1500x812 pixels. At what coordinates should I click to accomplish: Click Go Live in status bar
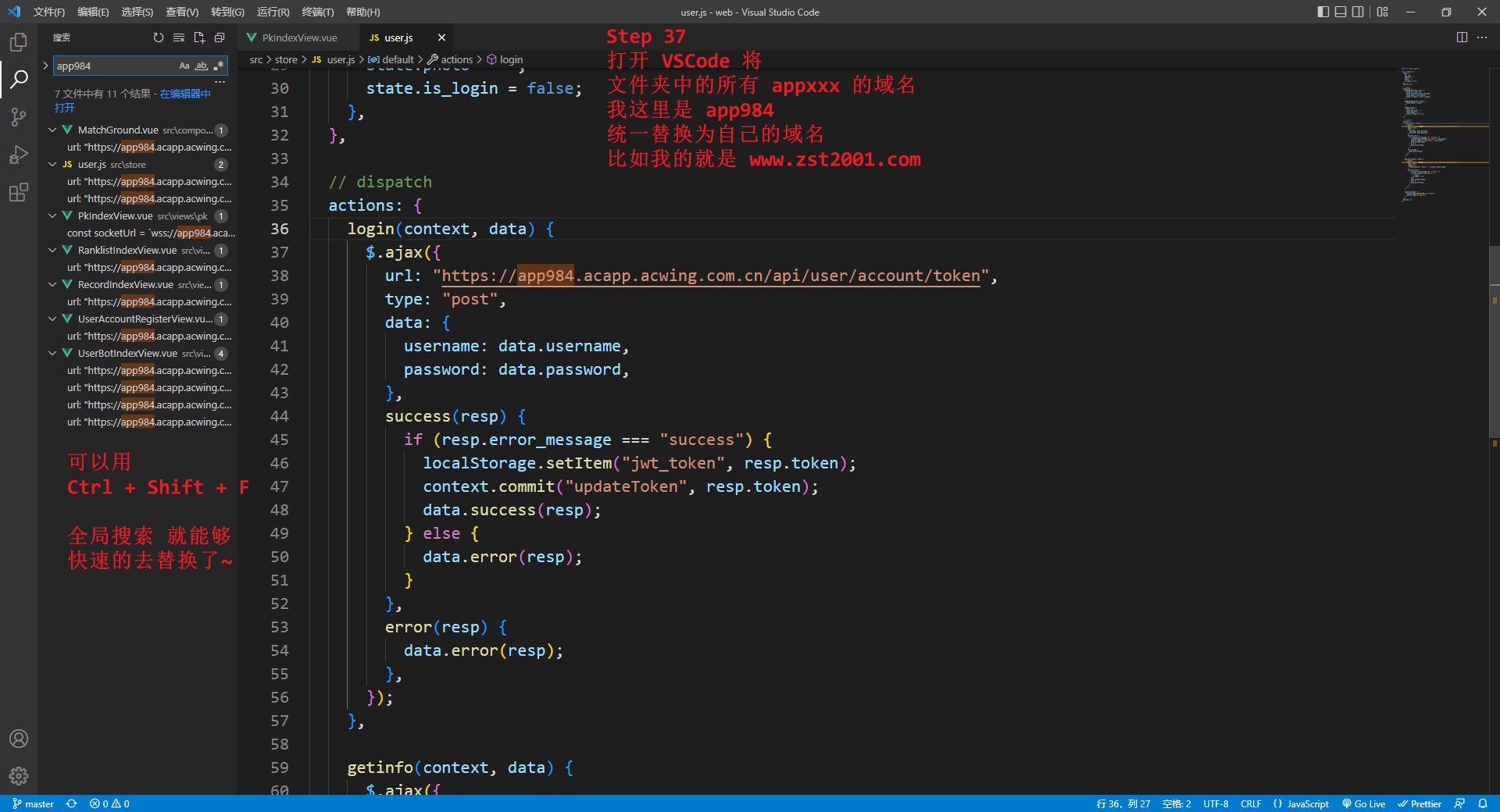click(1363, 803)
